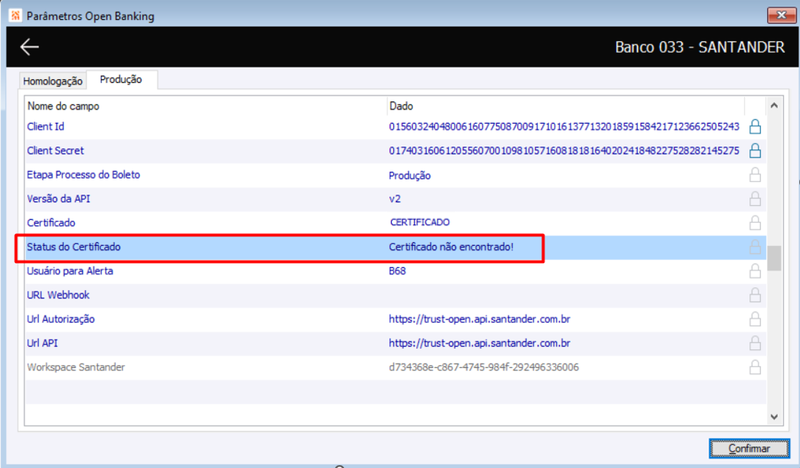The width and height of the screenshot is (800, 468).
Task: Select the 'Status do Certificado' field name
Action: click(73, 247)
